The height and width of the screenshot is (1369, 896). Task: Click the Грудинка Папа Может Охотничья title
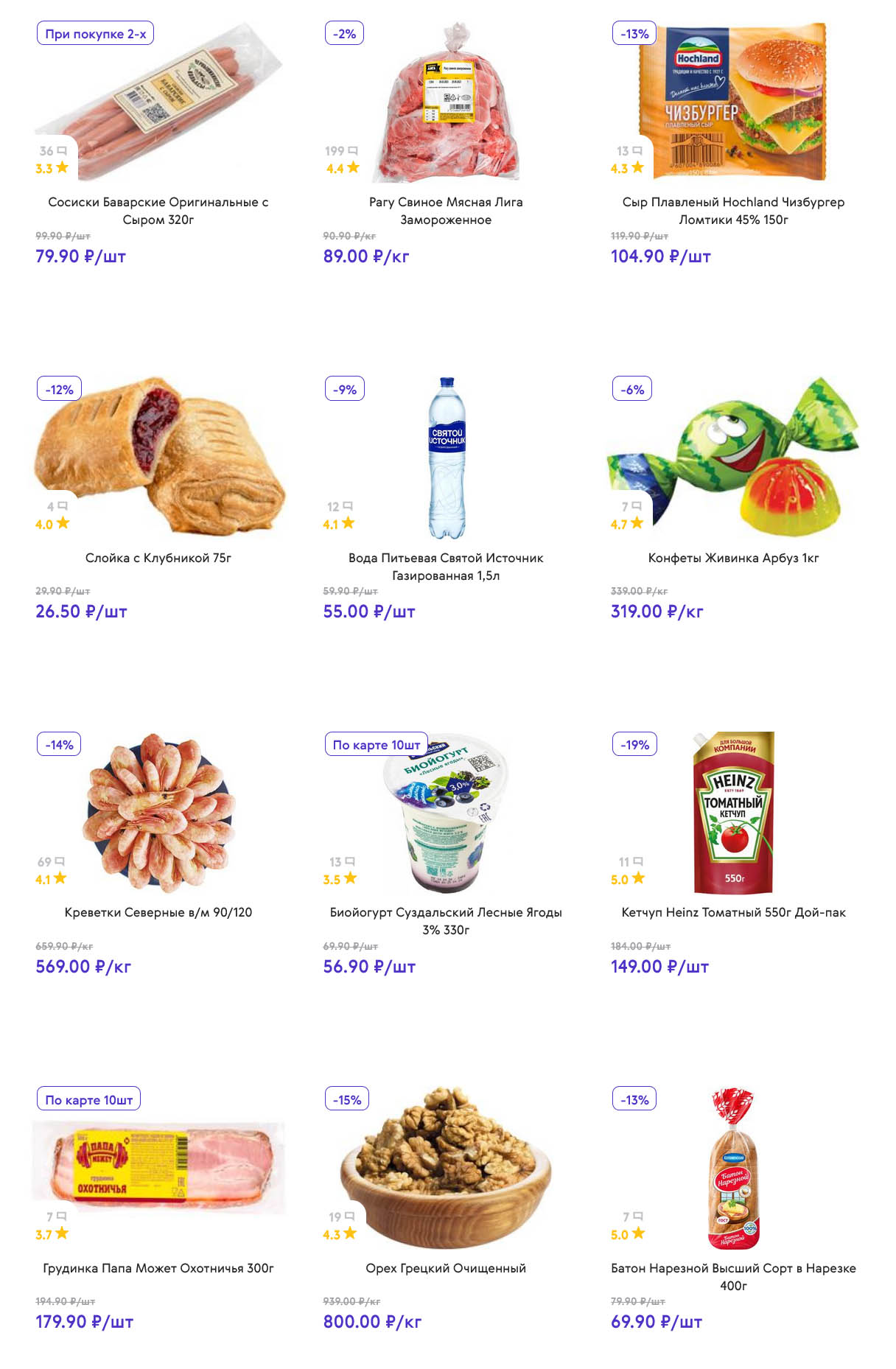point(158,1268)
